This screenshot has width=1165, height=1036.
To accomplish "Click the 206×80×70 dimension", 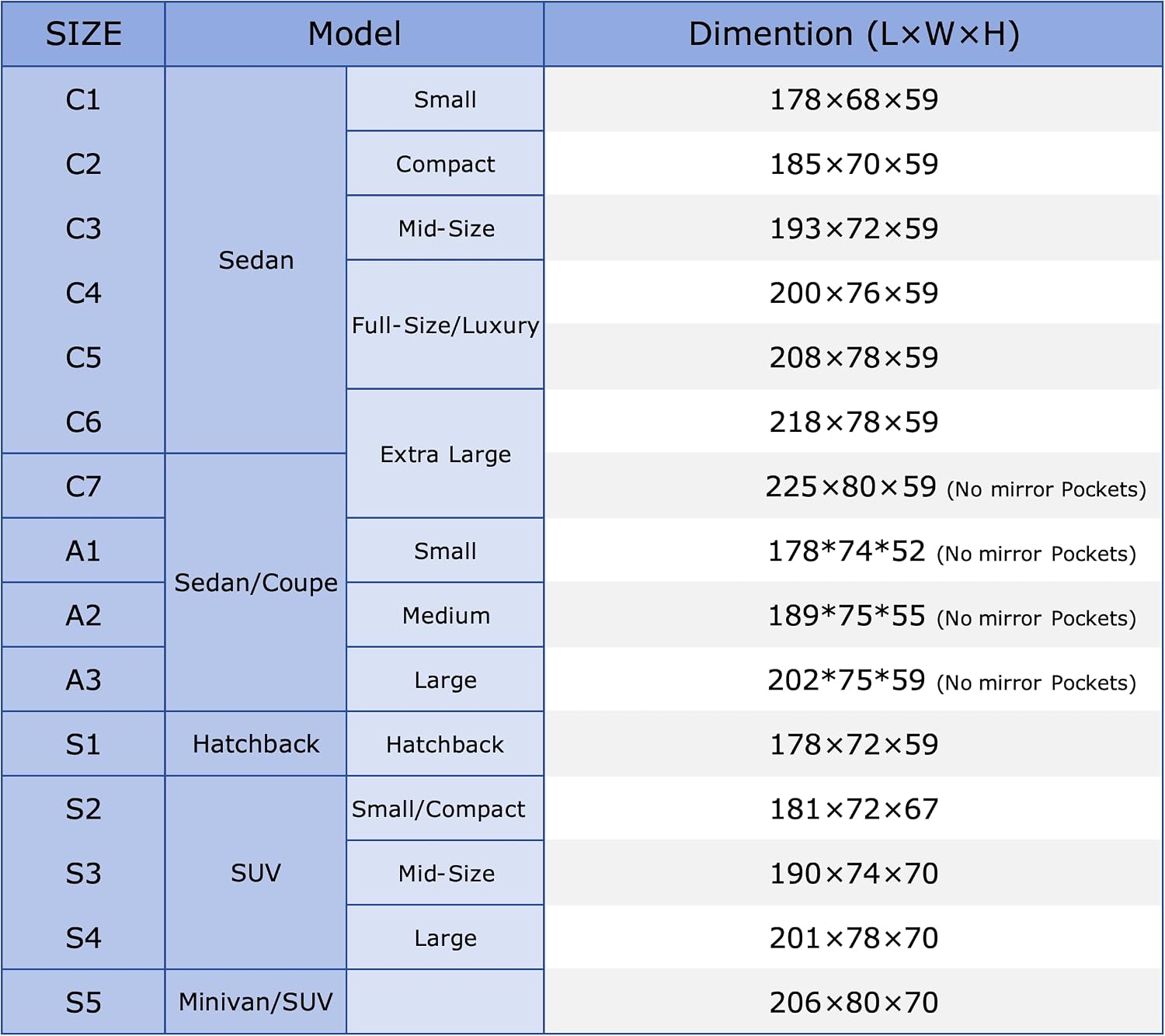I will pos(854,1002).
